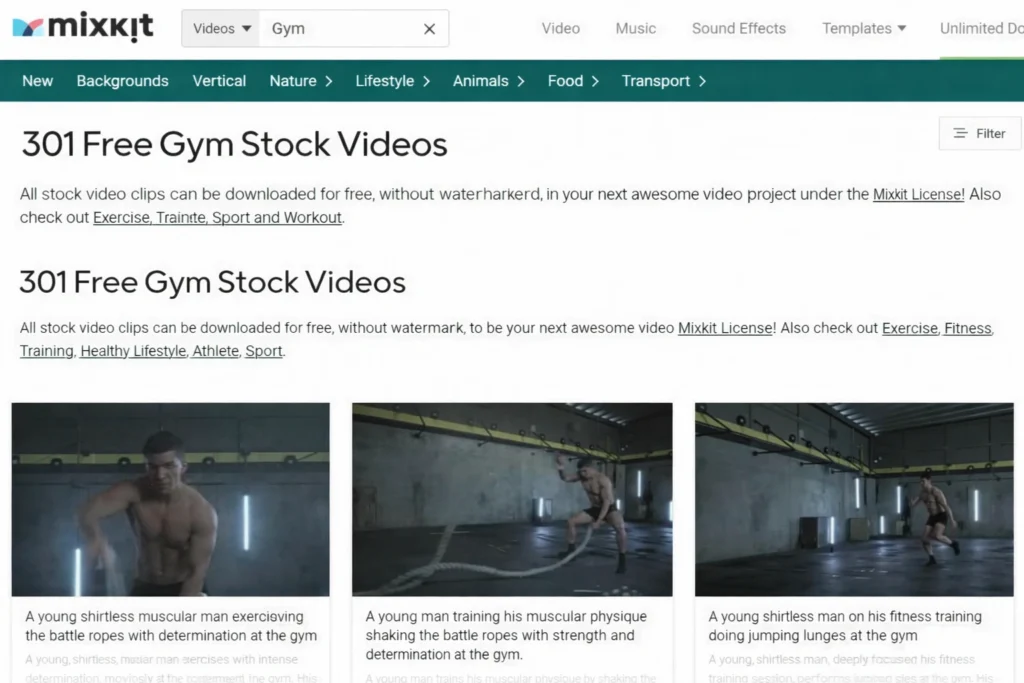Click the Gym search input field

point(338,29)
